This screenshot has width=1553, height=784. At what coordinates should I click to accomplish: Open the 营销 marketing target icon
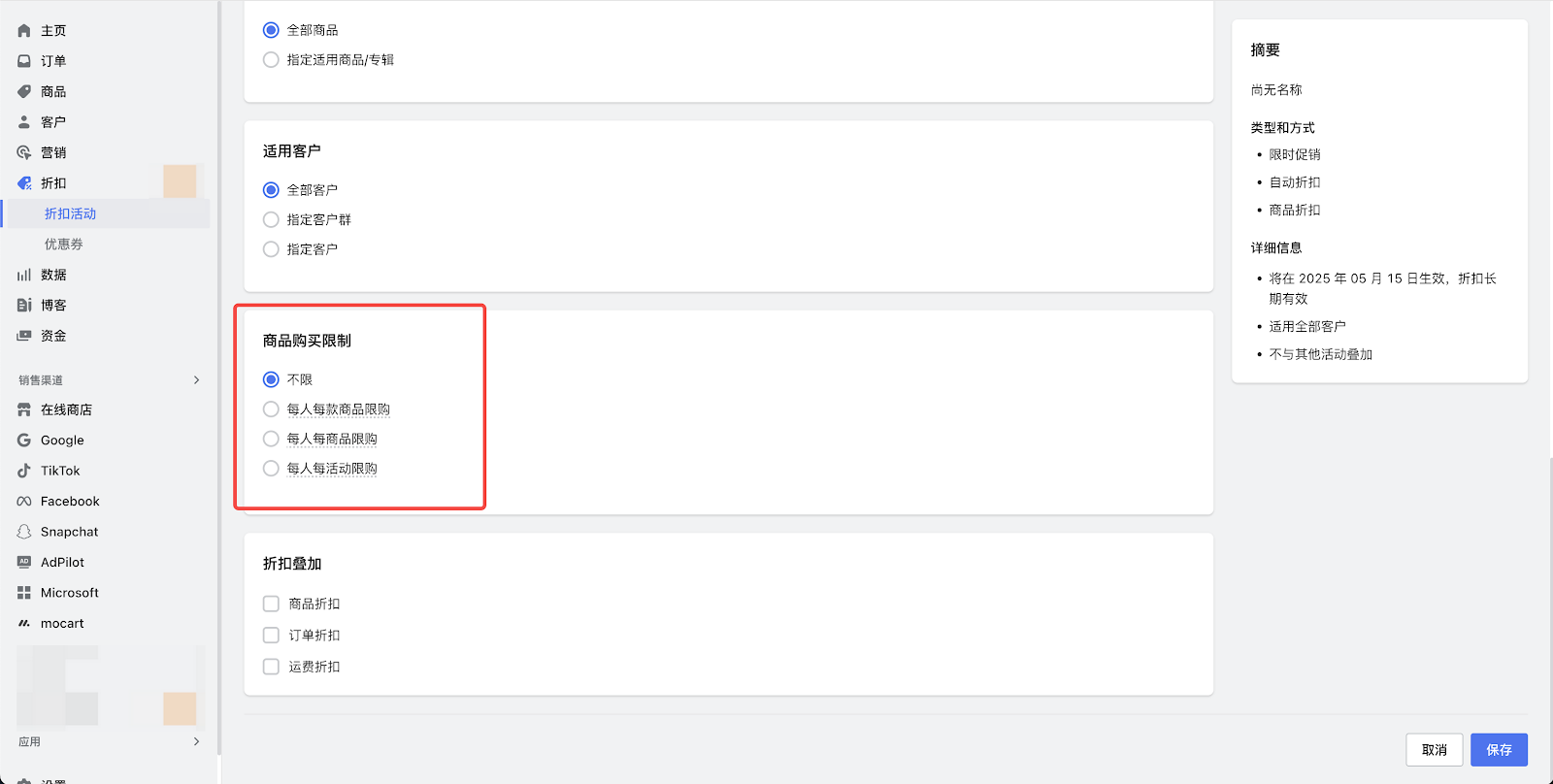pos(24,153)
